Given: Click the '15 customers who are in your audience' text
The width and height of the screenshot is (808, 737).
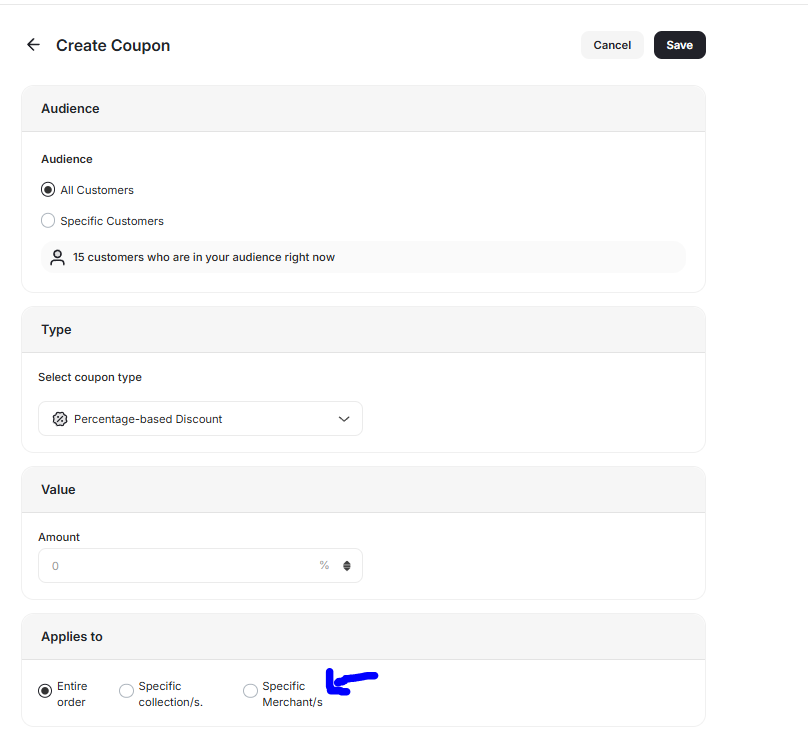Looking at the screenshot, I should coord(204,257).
